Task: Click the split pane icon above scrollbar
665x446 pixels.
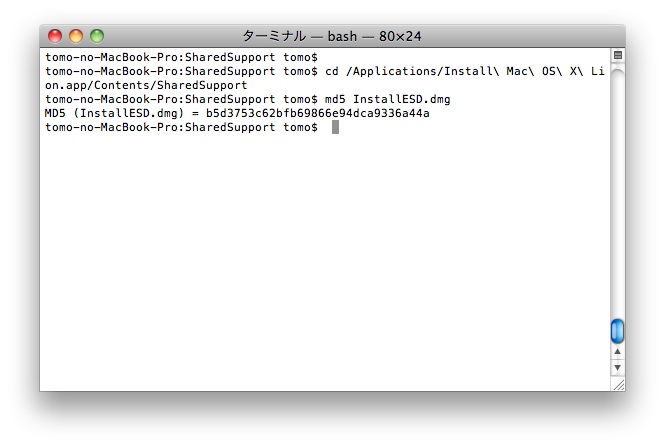Action: coord(618,55)
